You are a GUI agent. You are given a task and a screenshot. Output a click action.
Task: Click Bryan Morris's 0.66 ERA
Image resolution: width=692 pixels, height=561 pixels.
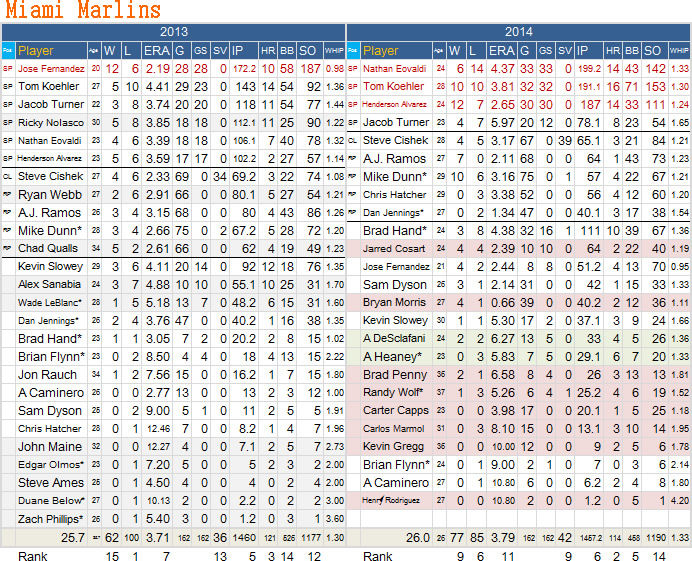tap(503, 303)
